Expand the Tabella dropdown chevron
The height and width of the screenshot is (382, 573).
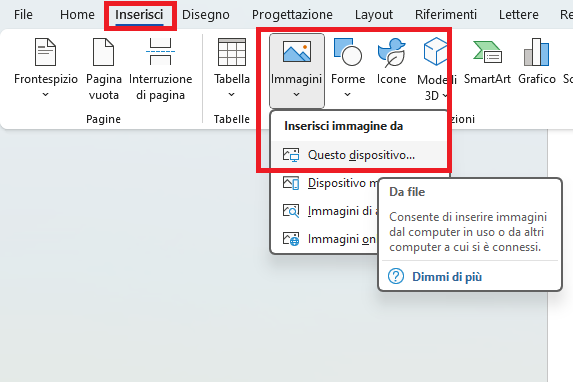[232, 95]
